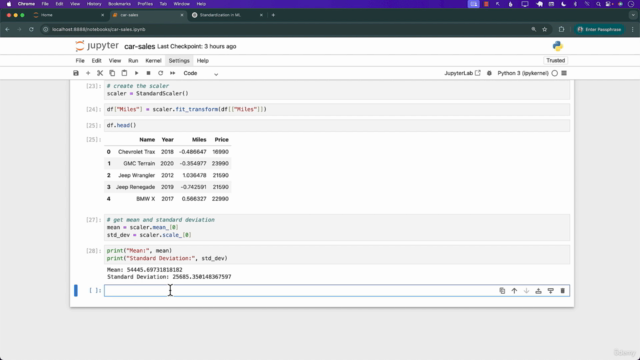Click the Chevrolet Trax row name
Viewport: 640px width, 360px height.
136,151
